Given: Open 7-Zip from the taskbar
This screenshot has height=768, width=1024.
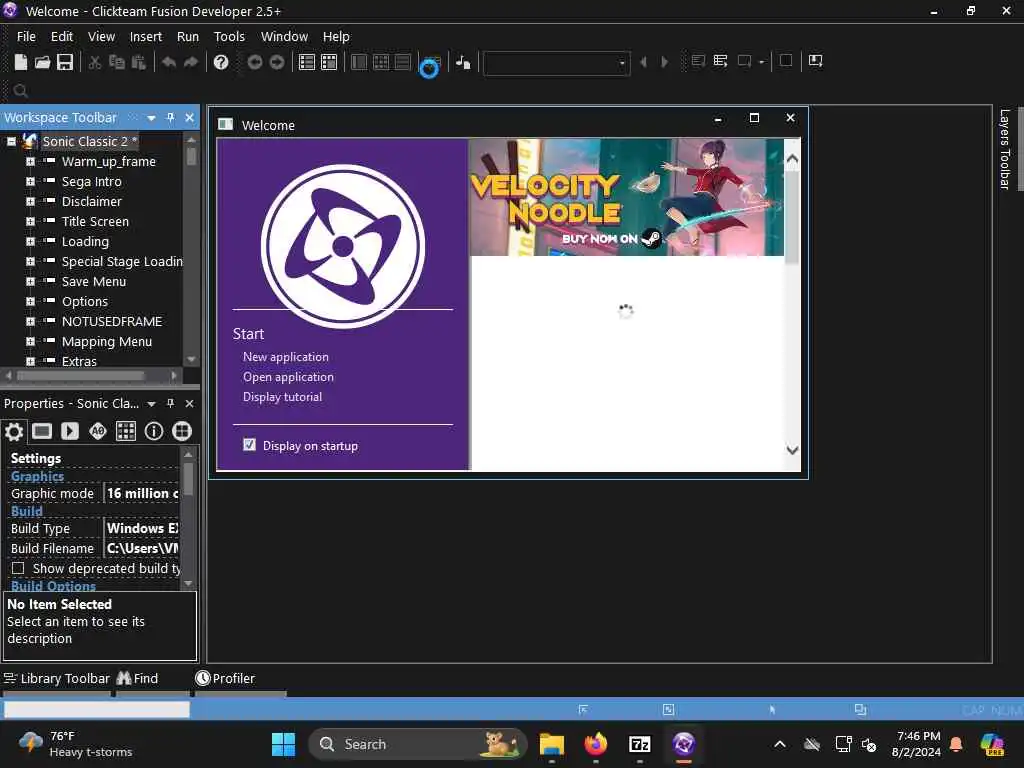Looking at the screenshot, I should tap(639, 744).
